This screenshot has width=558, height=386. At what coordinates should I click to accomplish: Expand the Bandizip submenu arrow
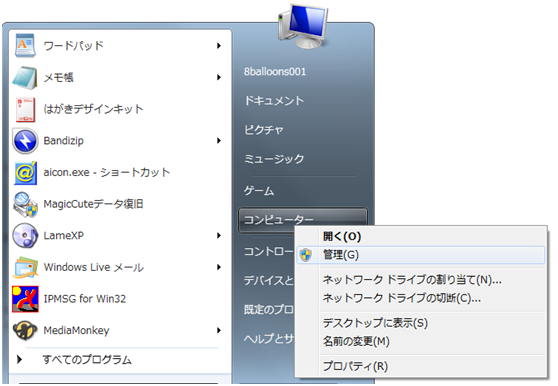coord(219,141)
